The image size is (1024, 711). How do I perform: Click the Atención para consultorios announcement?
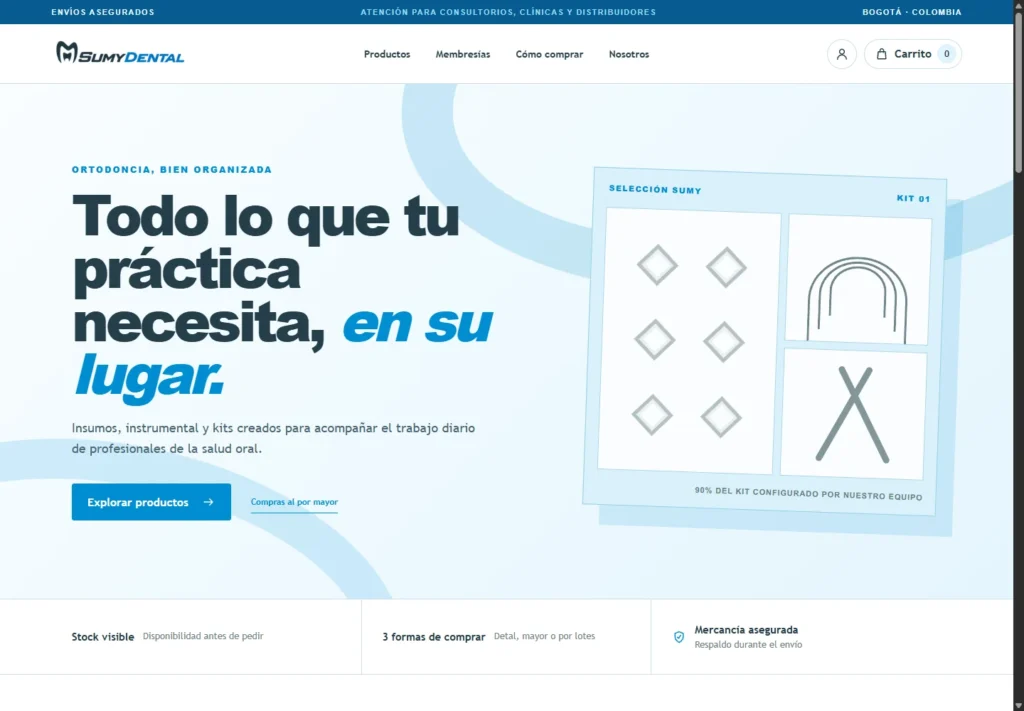click(508, 12)
